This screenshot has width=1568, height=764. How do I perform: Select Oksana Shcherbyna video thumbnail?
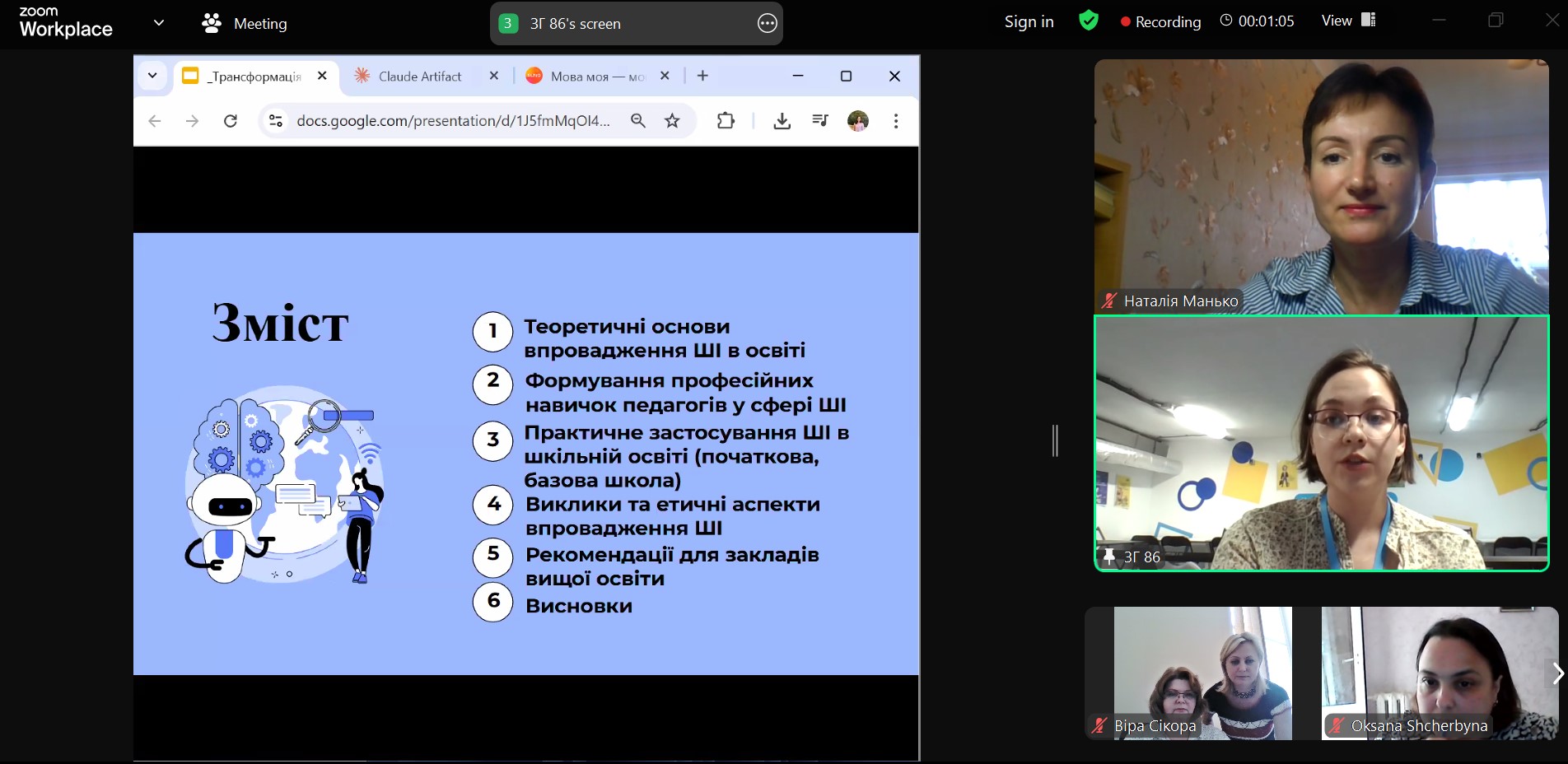coord(1440,673)
